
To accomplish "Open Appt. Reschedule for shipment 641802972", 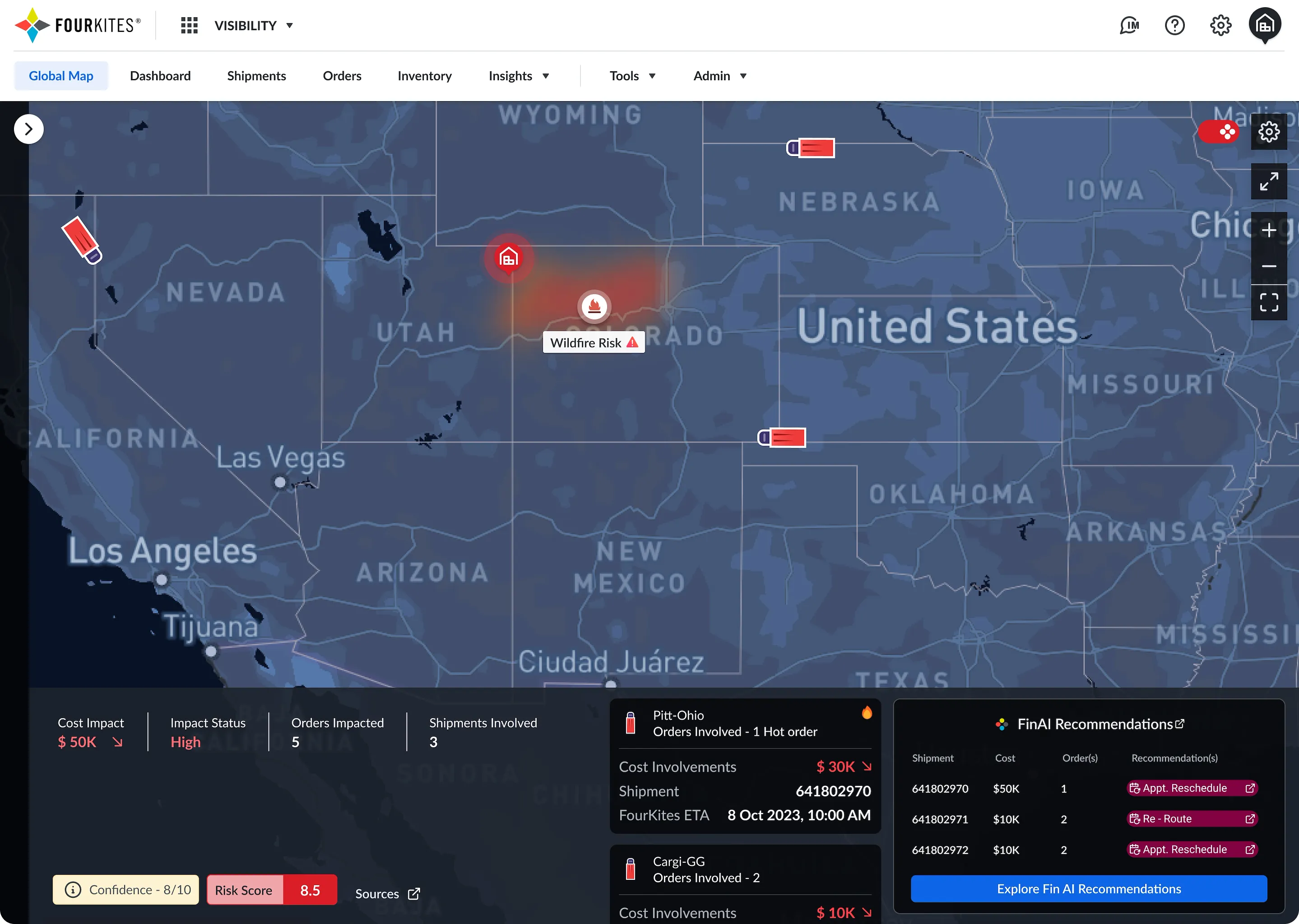I will click(1192, 850).
